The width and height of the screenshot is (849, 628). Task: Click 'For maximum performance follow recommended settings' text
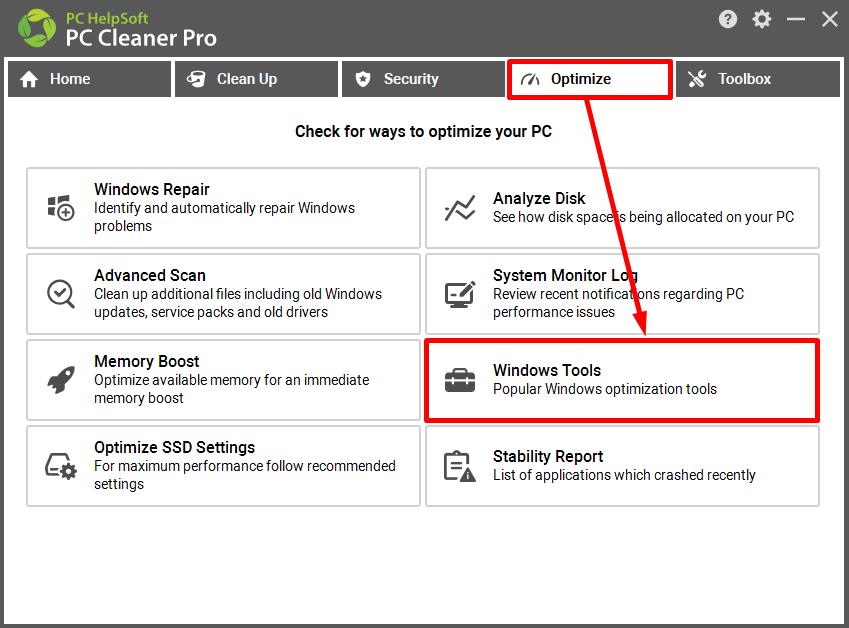[245, 475]
